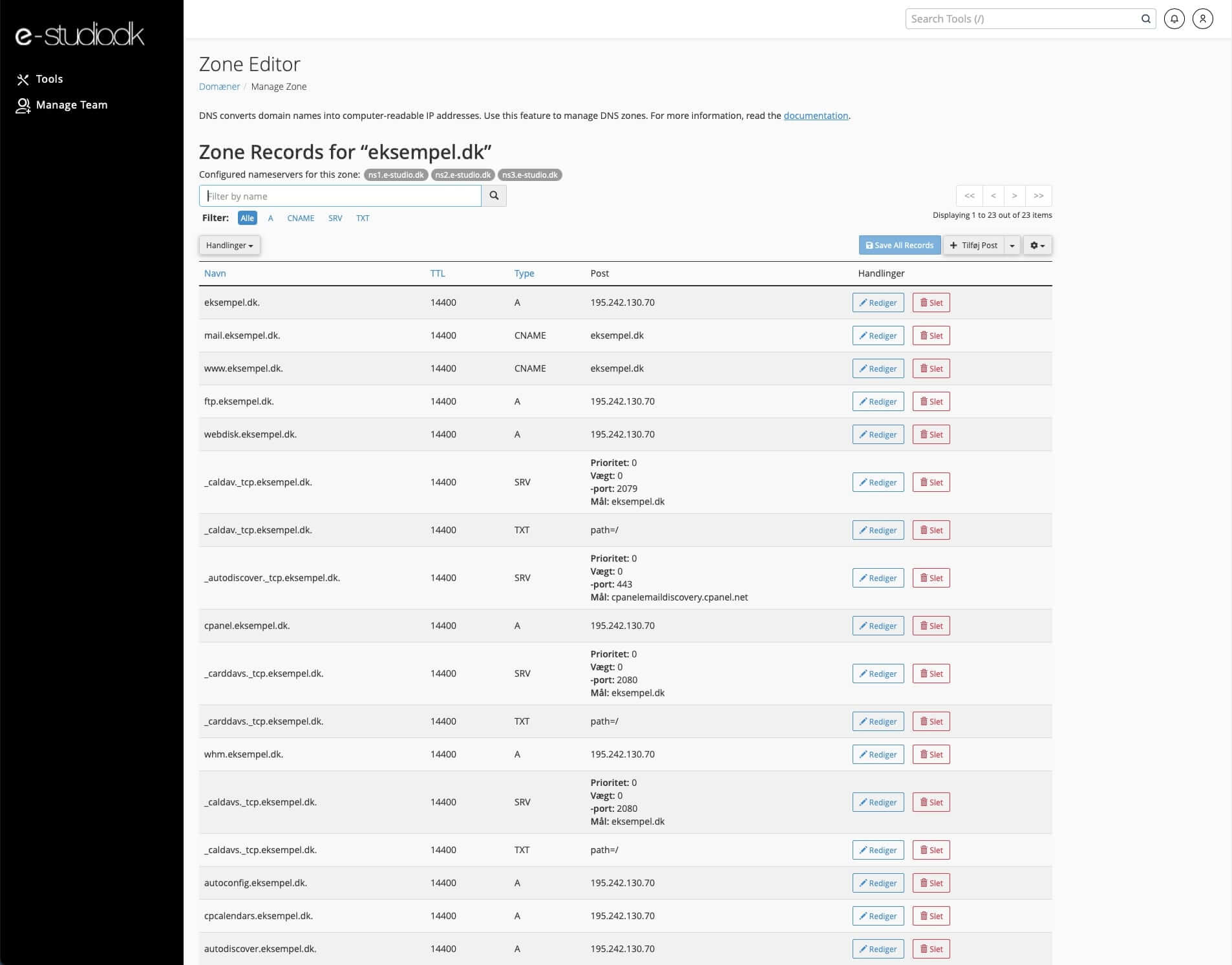Viewport: 1232px width, 965px height.
Task: Filter records by type A
Action: [x=270, y=218]
